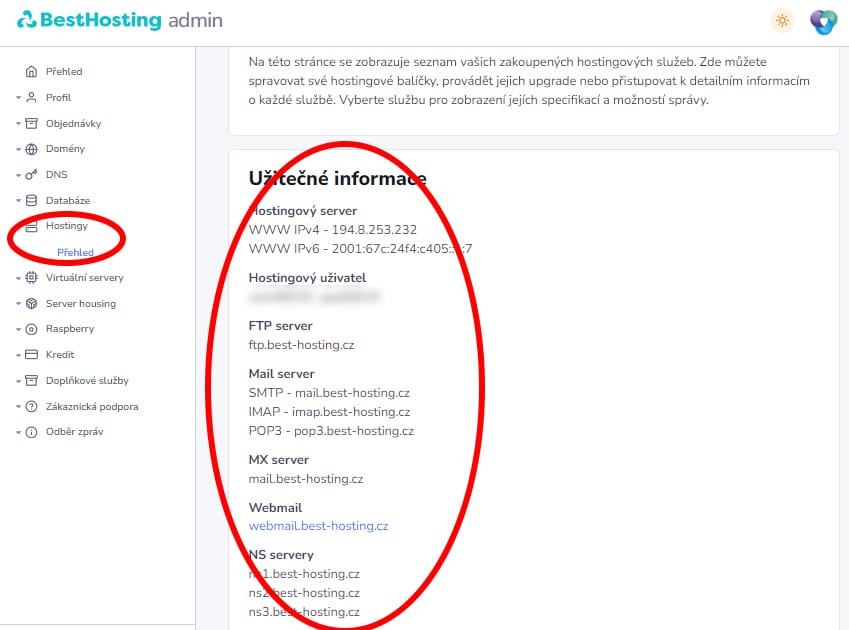849x630 pixels.
Task: Click the blurred Hostingový uživatel value
Action: point(314,297)
